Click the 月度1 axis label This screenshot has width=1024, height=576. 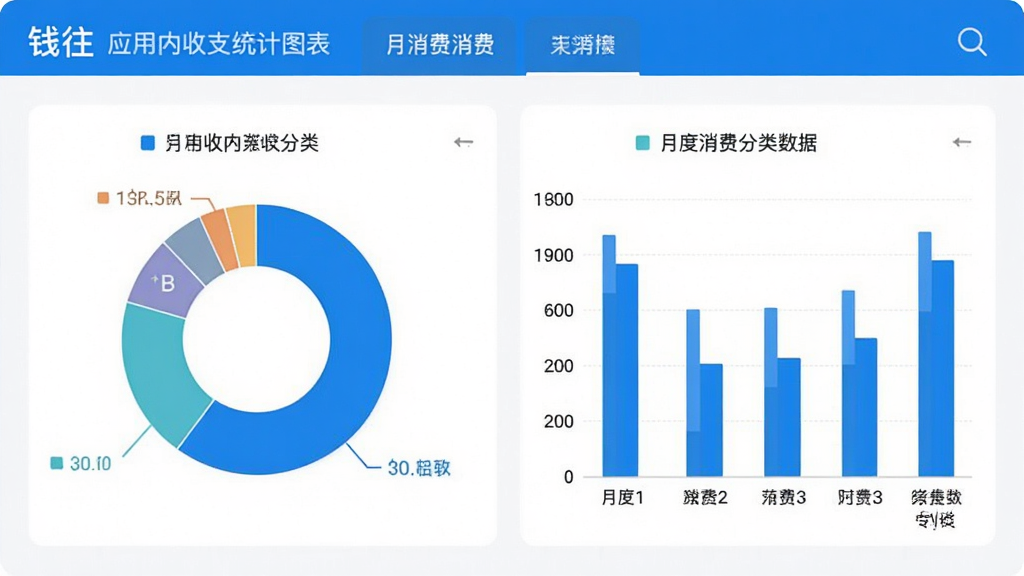[622, 498]
